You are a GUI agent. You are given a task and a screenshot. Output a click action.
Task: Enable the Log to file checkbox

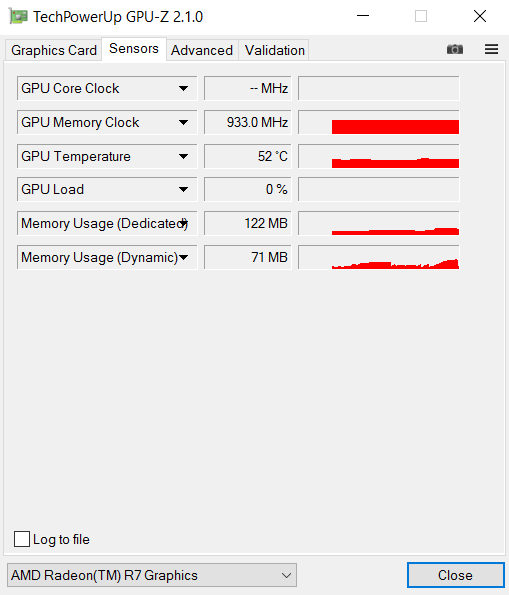click(22, 539)
